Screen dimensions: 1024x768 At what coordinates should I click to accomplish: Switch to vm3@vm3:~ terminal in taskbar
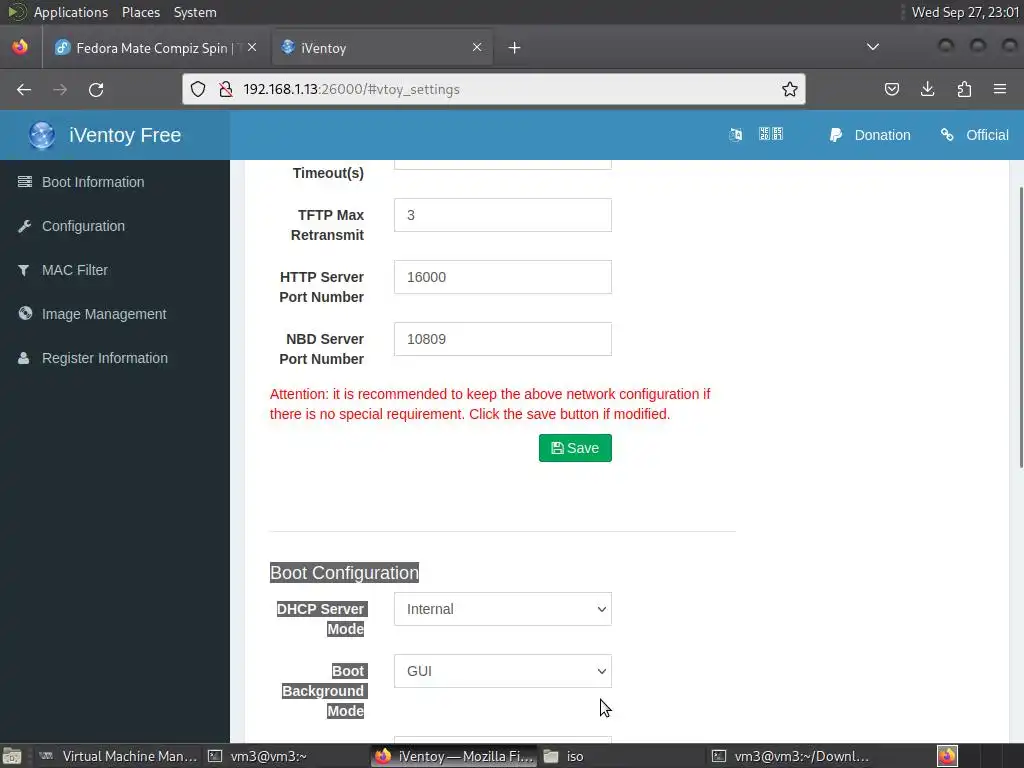(x=287, y=756)
